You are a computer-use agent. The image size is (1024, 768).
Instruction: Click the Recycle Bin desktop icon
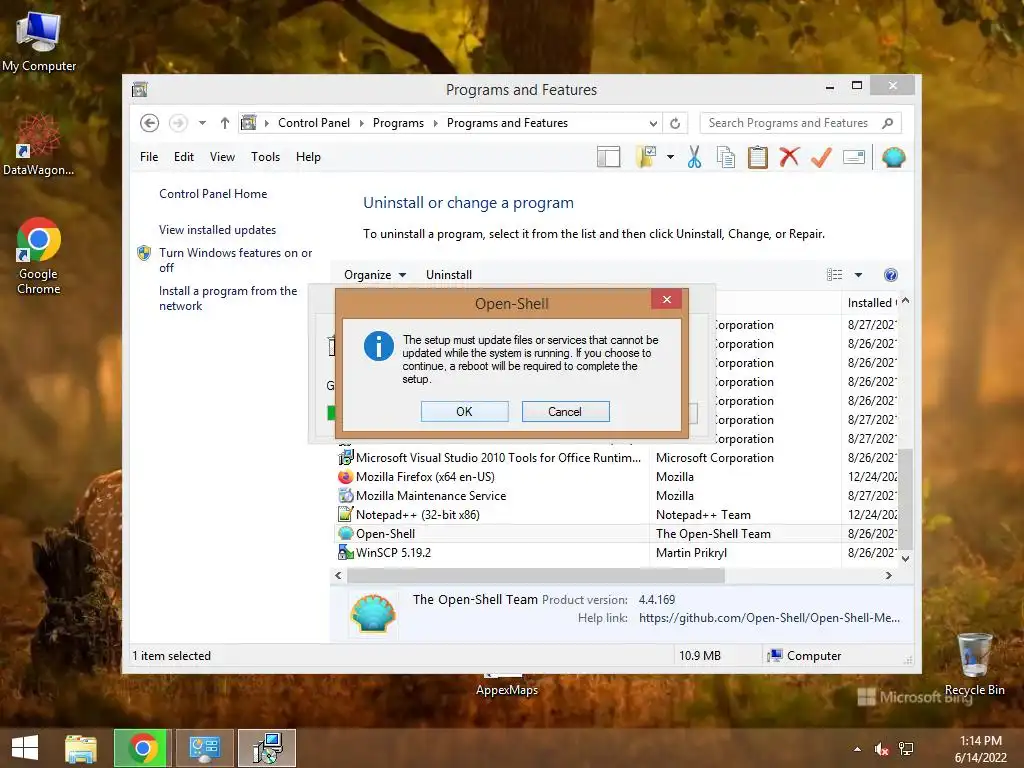pyautogui.click(x=974, y=664)
